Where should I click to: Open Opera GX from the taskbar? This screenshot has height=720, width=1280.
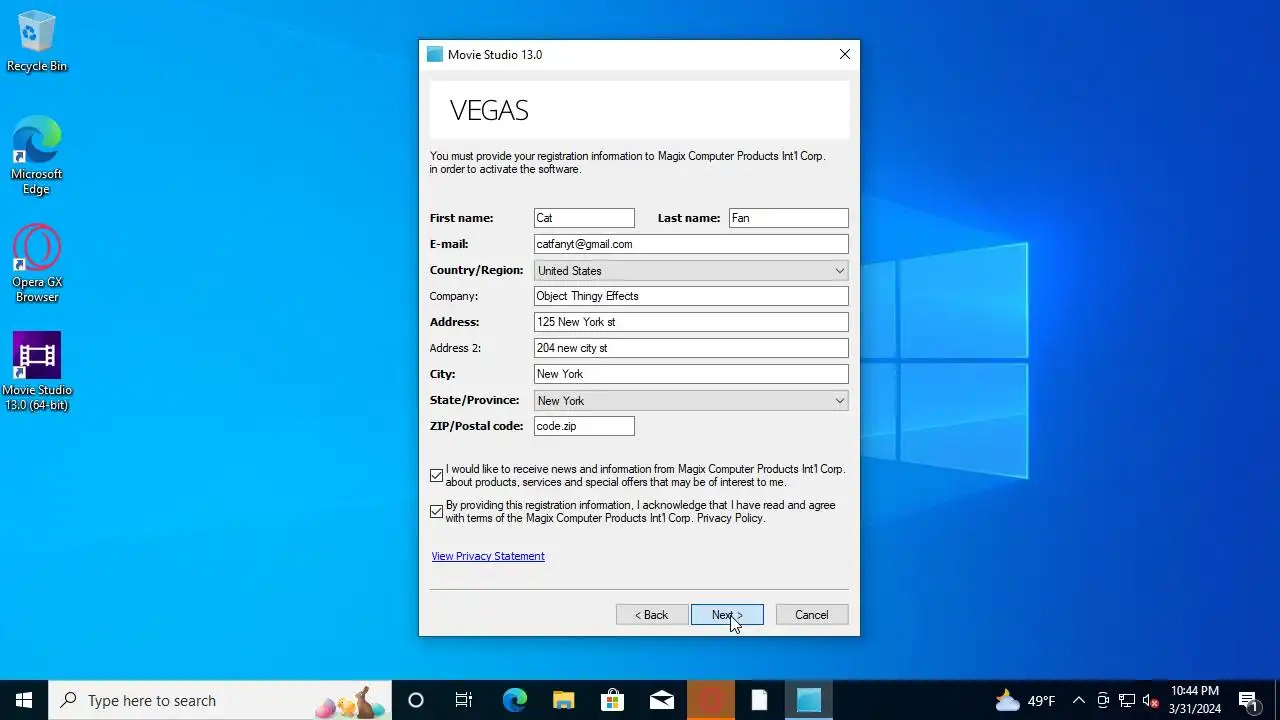pyautogui.click(x=710, y=700)
